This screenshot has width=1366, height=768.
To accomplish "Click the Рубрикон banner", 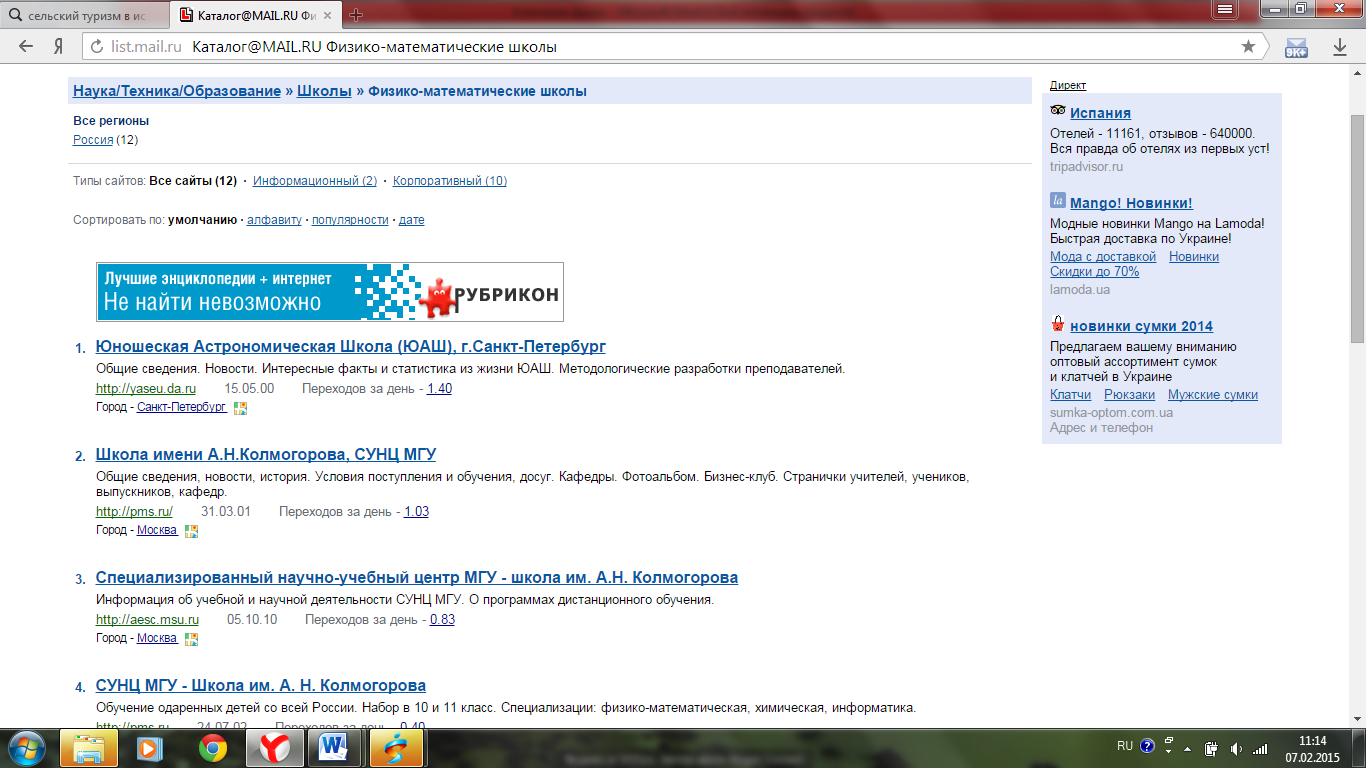I will pyautogui.click(x=330, y=292).
